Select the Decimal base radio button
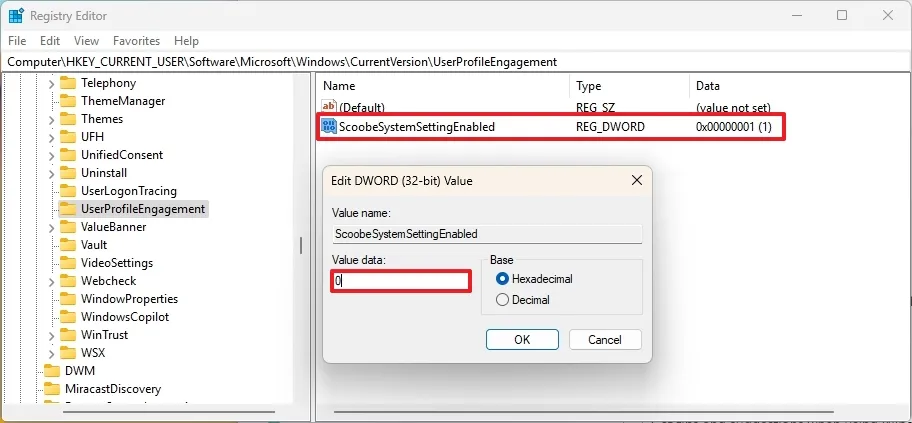This screenshot has width=912, height=423. click(x=502, y=300)
